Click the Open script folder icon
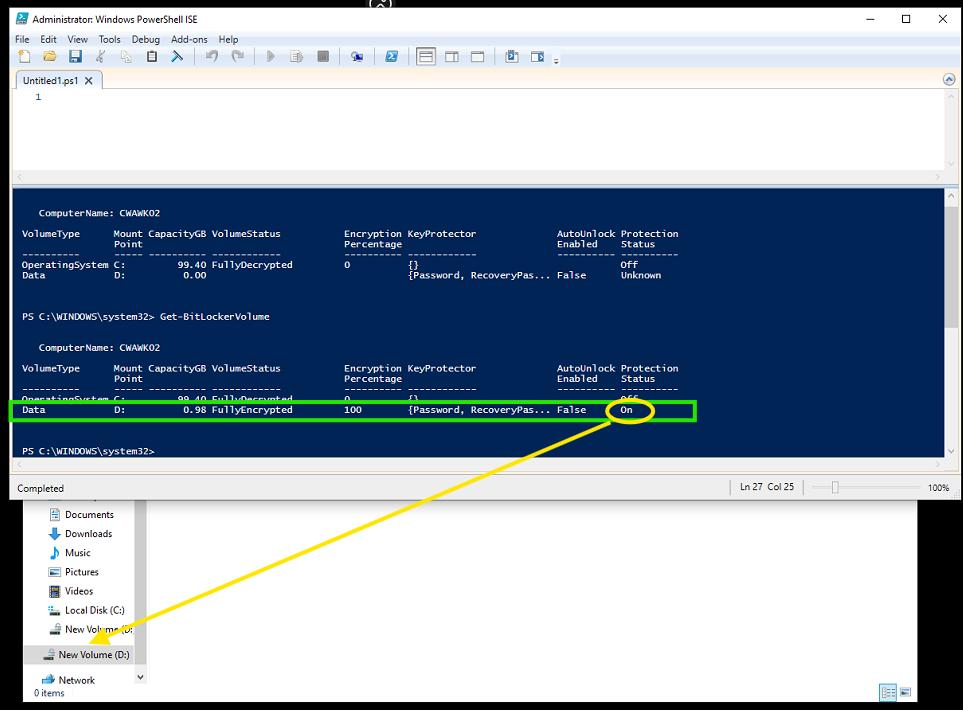The image size is (963, 710). point(50,57)
